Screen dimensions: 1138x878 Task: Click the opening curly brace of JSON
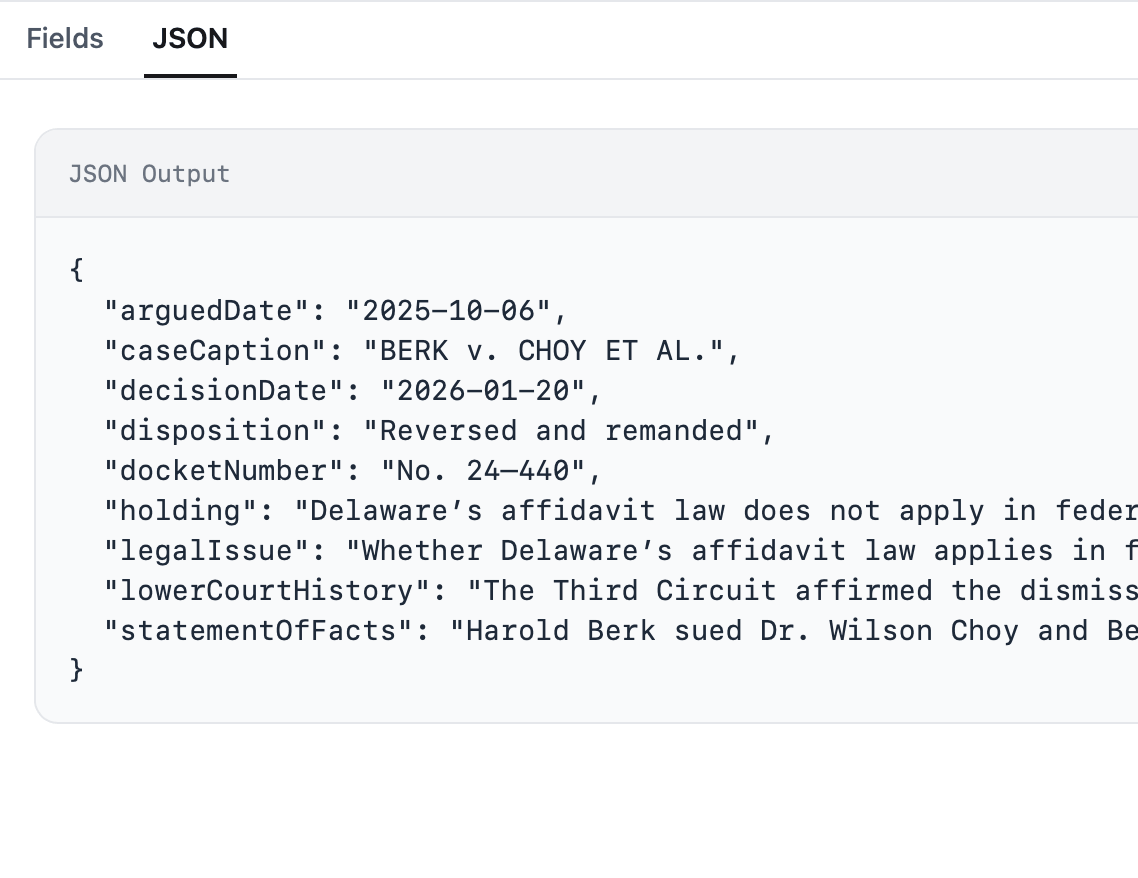click(x=77, y=270)
